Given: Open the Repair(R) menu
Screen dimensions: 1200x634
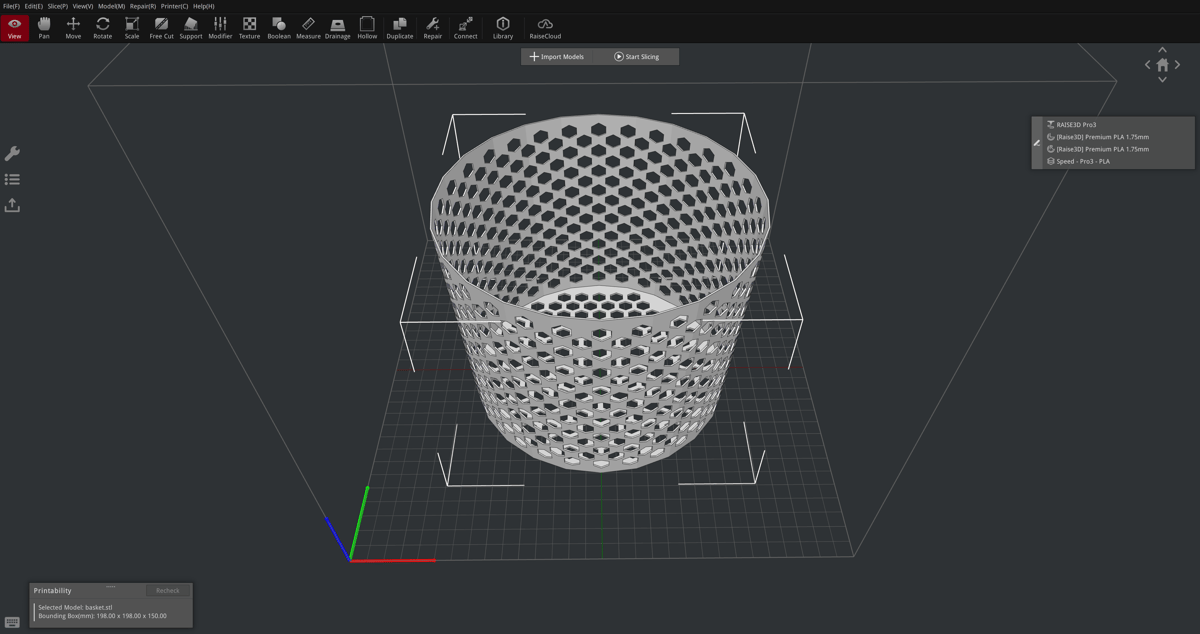Looking at the screenshot, I should tap(143, 6).
